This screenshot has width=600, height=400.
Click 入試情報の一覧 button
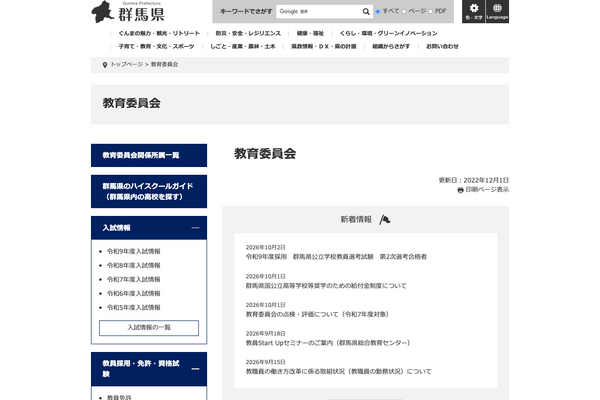pyautogui.click(x=149, y=328)
